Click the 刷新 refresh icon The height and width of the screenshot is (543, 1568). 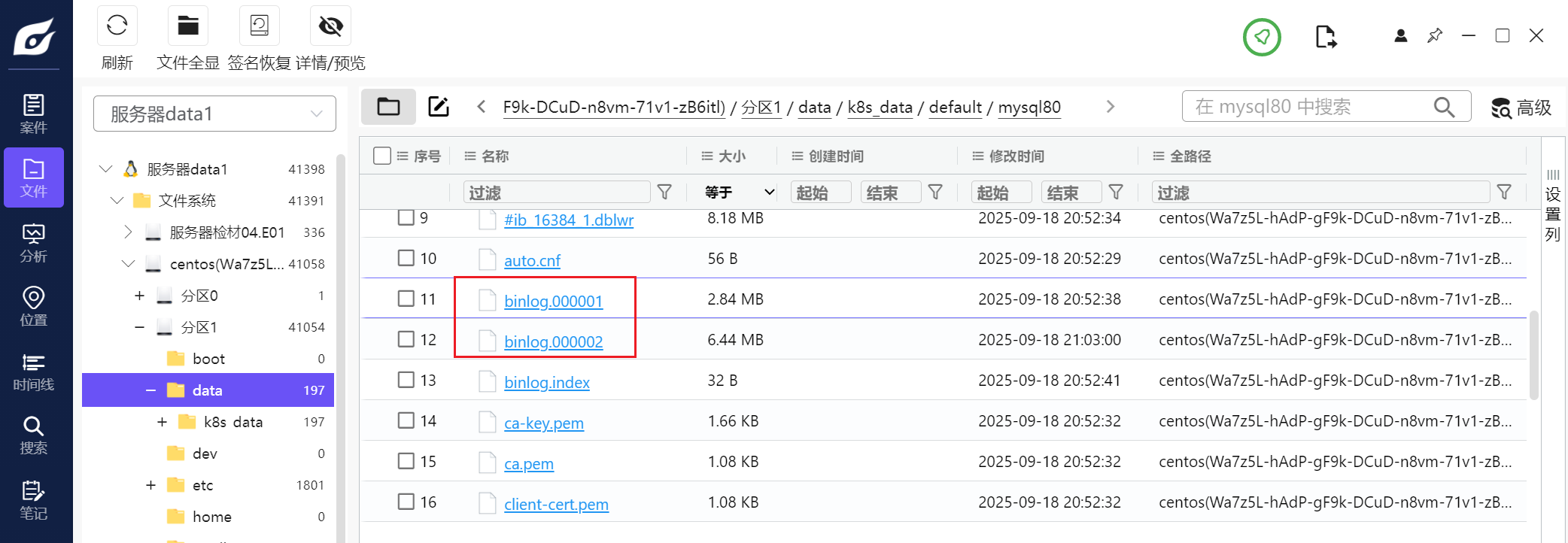117,26
